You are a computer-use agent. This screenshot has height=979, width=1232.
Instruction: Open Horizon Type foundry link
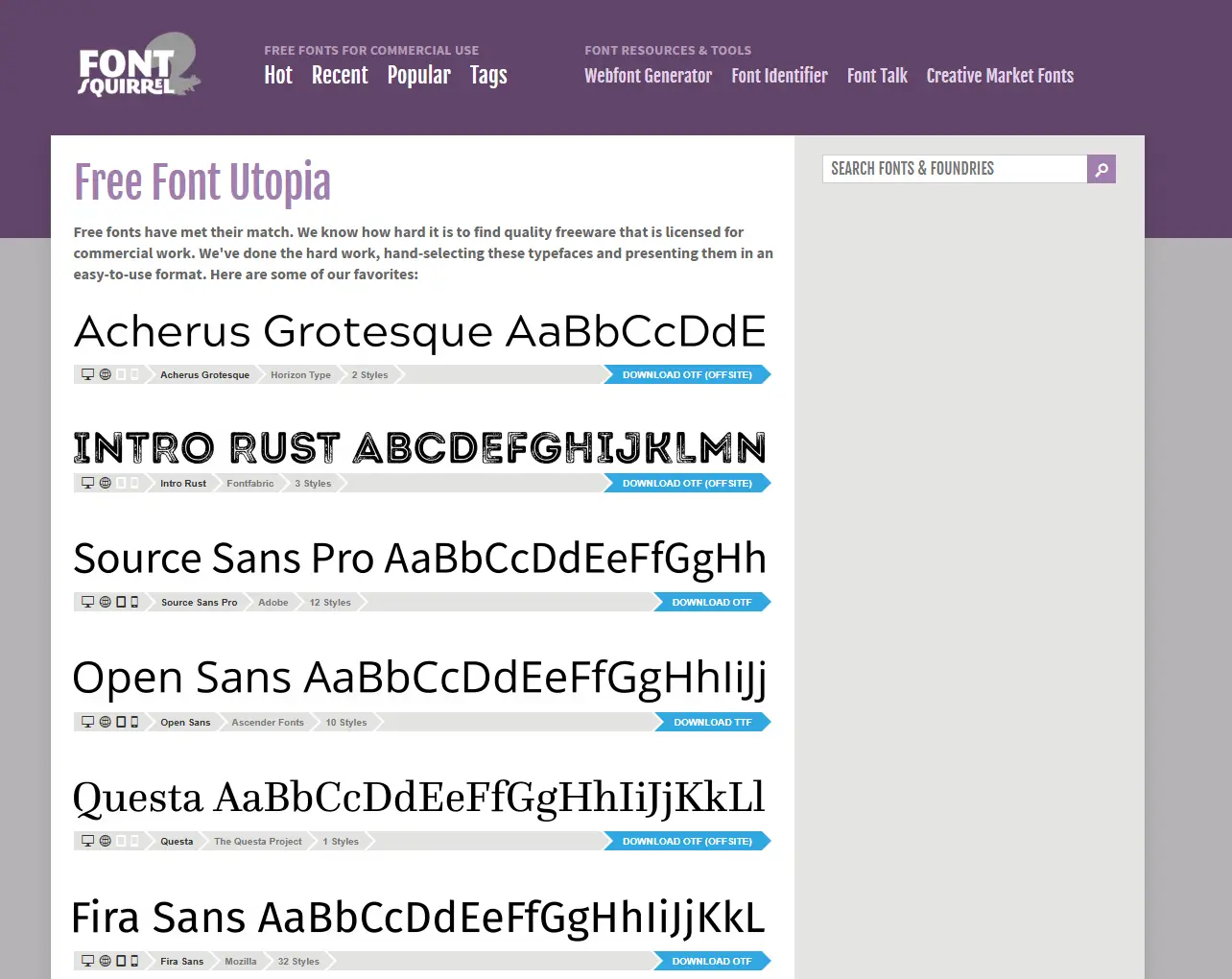point(300,374)
